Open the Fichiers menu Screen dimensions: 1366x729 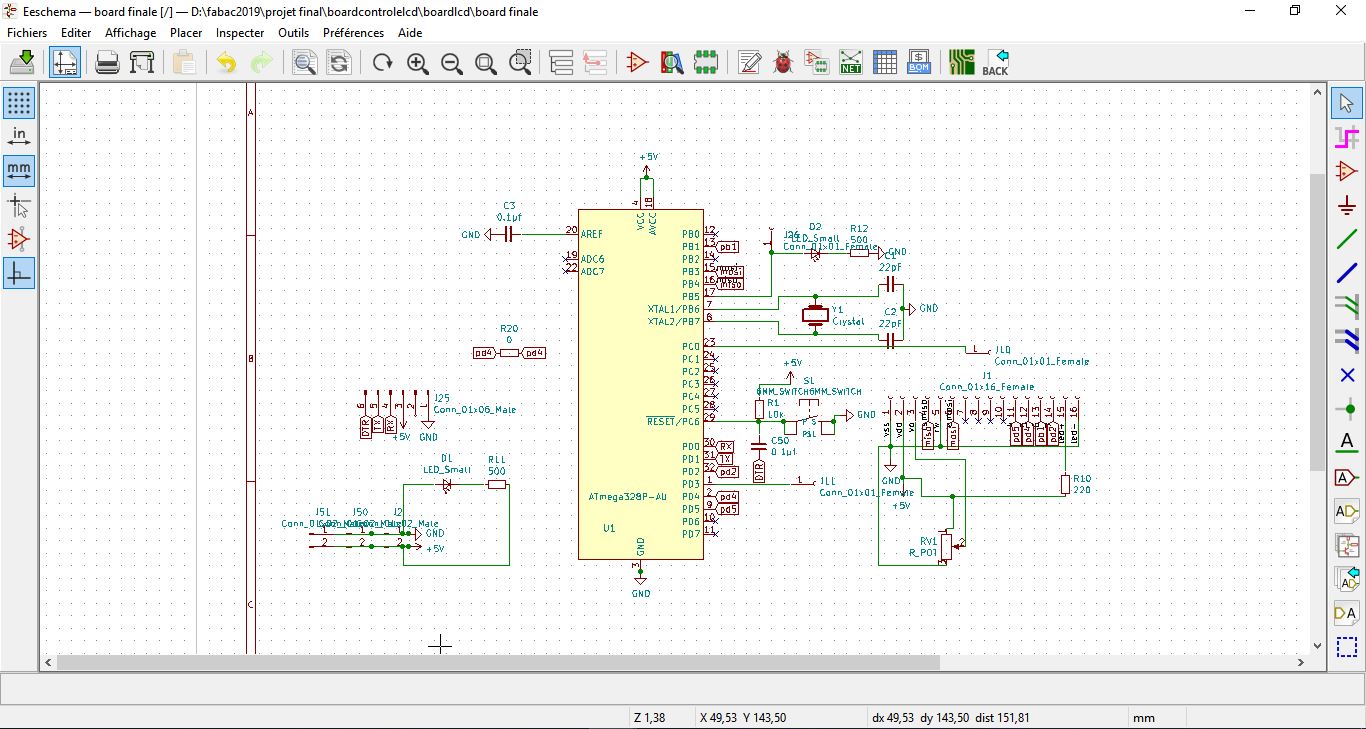[x=27, y=33]
